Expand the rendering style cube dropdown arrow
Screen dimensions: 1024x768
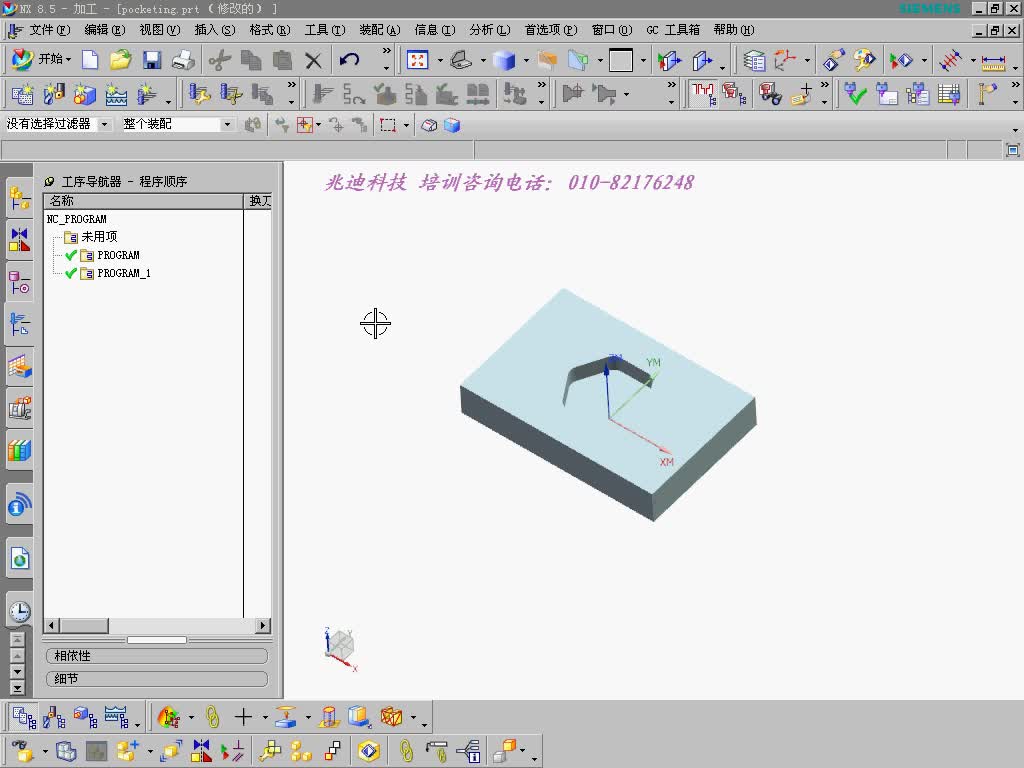coord(526,61)
